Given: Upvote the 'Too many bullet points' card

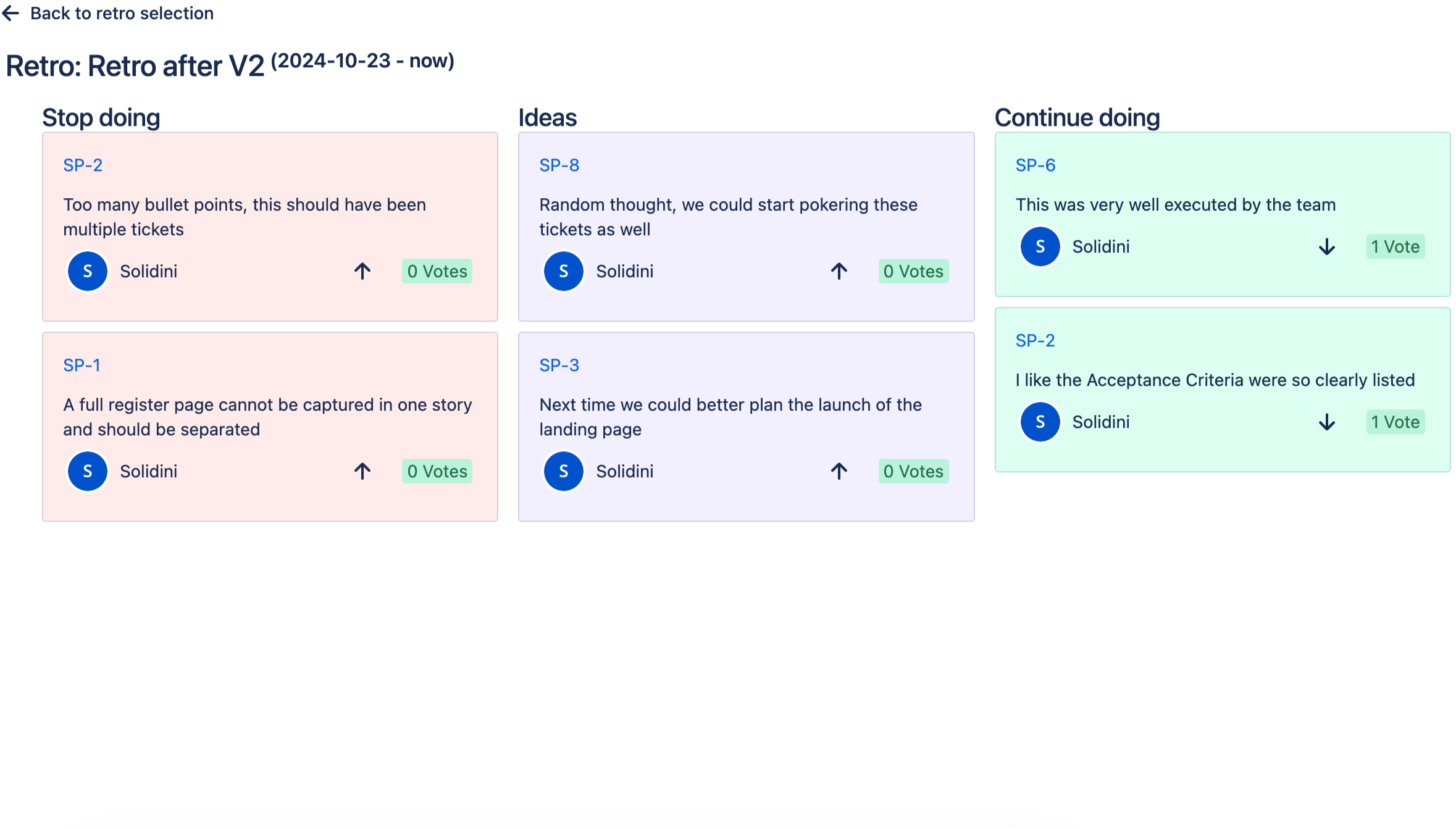Looking at the screenshot, I should (362, 271).
